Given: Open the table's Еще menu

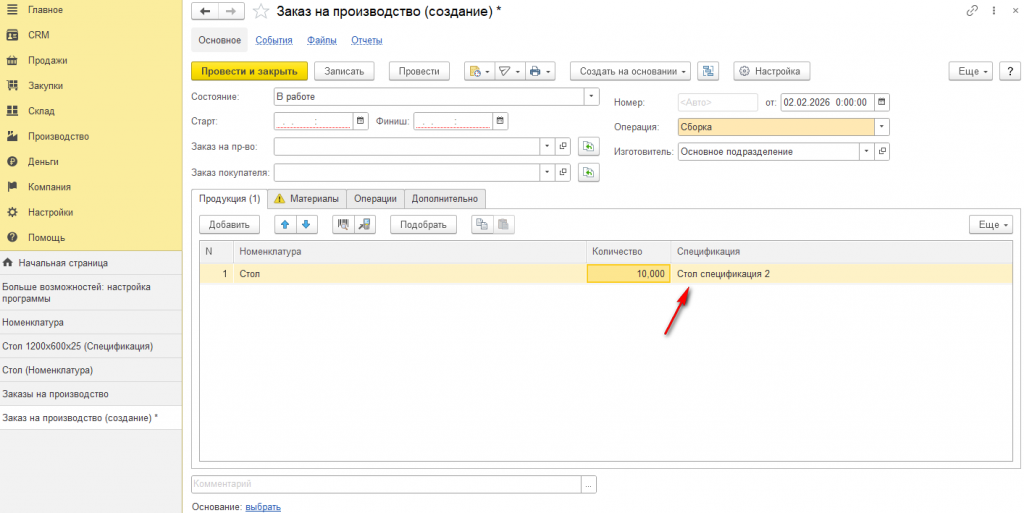Looking at the screenshot, I should [x=991, y=225].
